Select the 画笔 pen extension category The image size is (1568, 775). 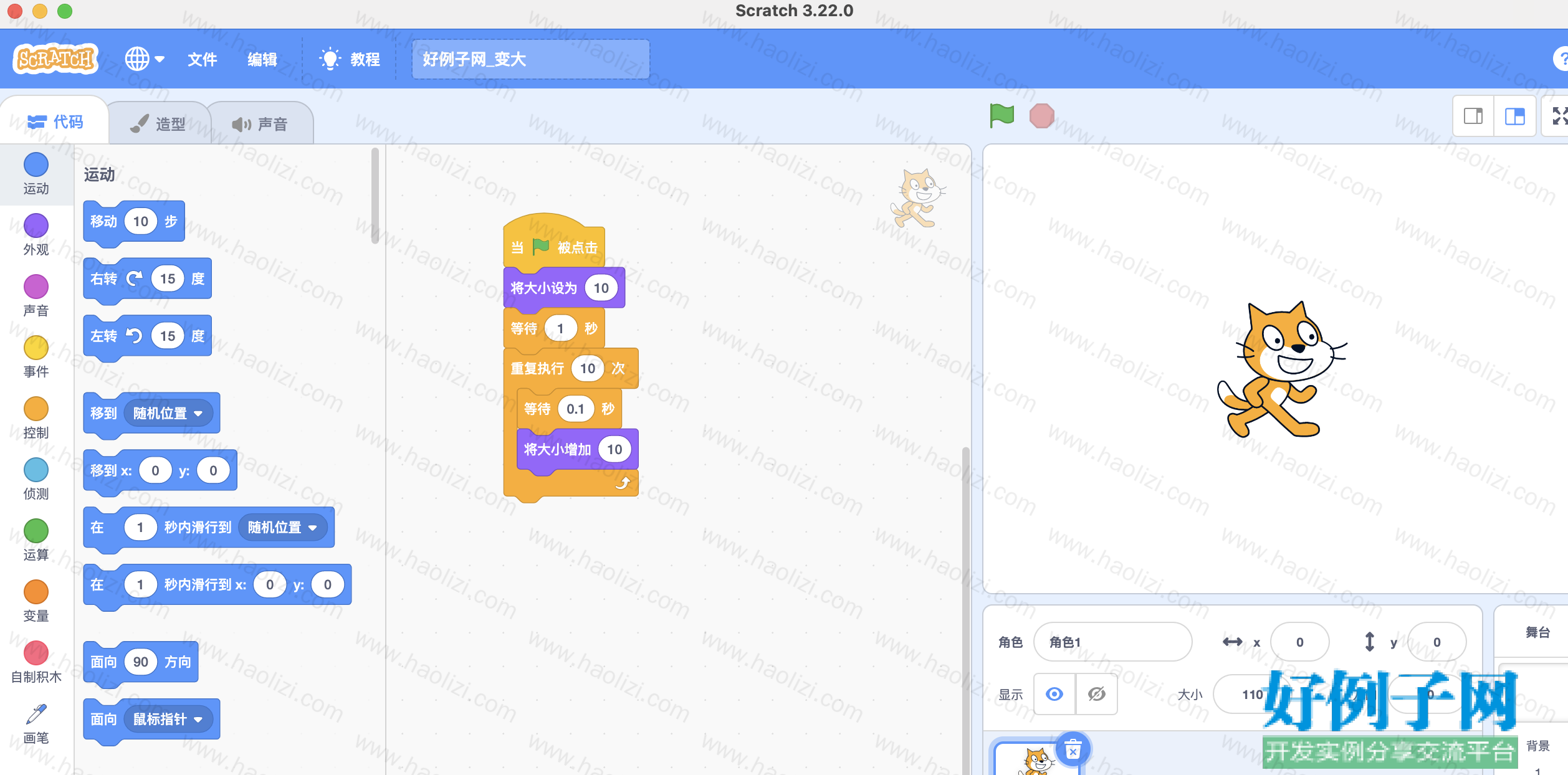(36, 724)
